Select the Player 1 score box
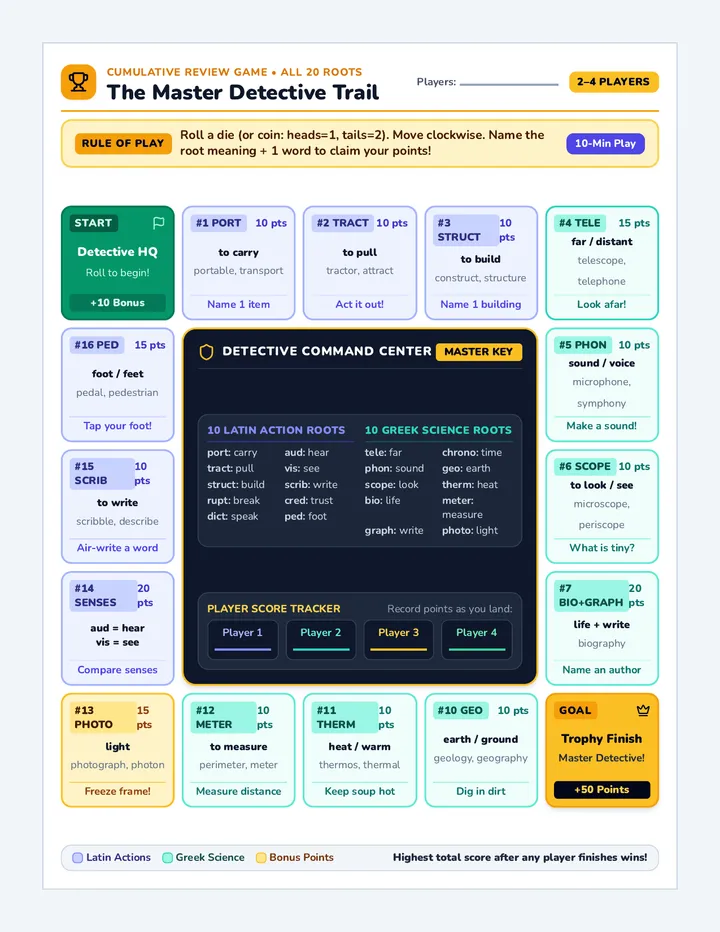 tap(243, 640)
